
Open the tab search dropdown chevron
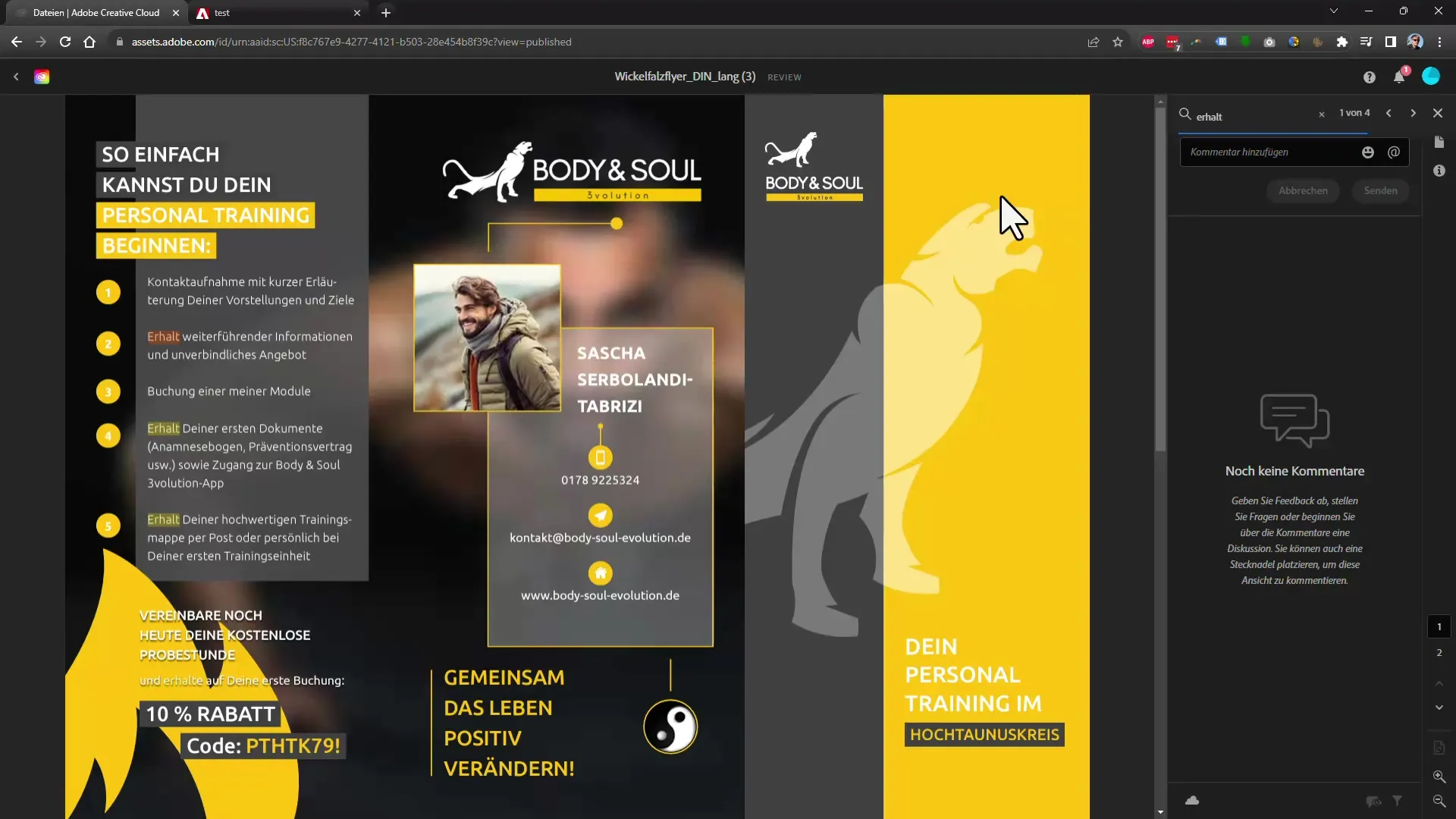[1334, 11]
